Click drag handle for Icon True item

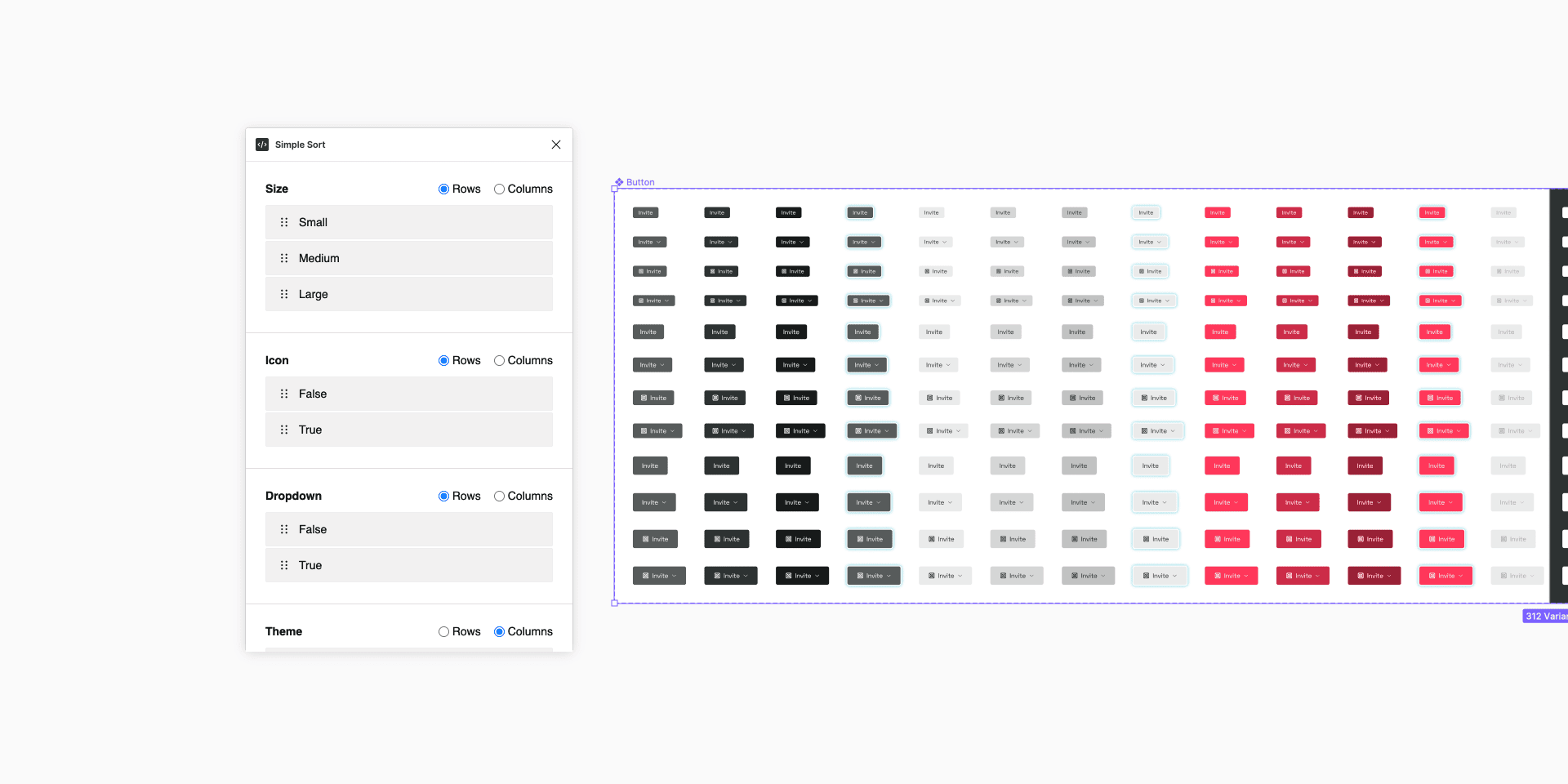[x=284, y=430]
